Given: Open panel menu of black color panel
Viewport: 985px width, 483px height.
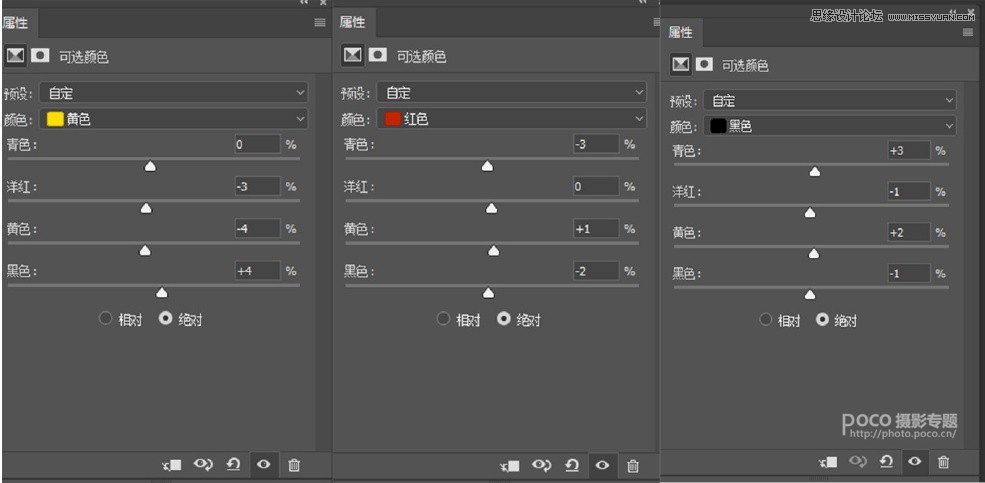Looking at the screenshot, I should click(x=968, y=33).
